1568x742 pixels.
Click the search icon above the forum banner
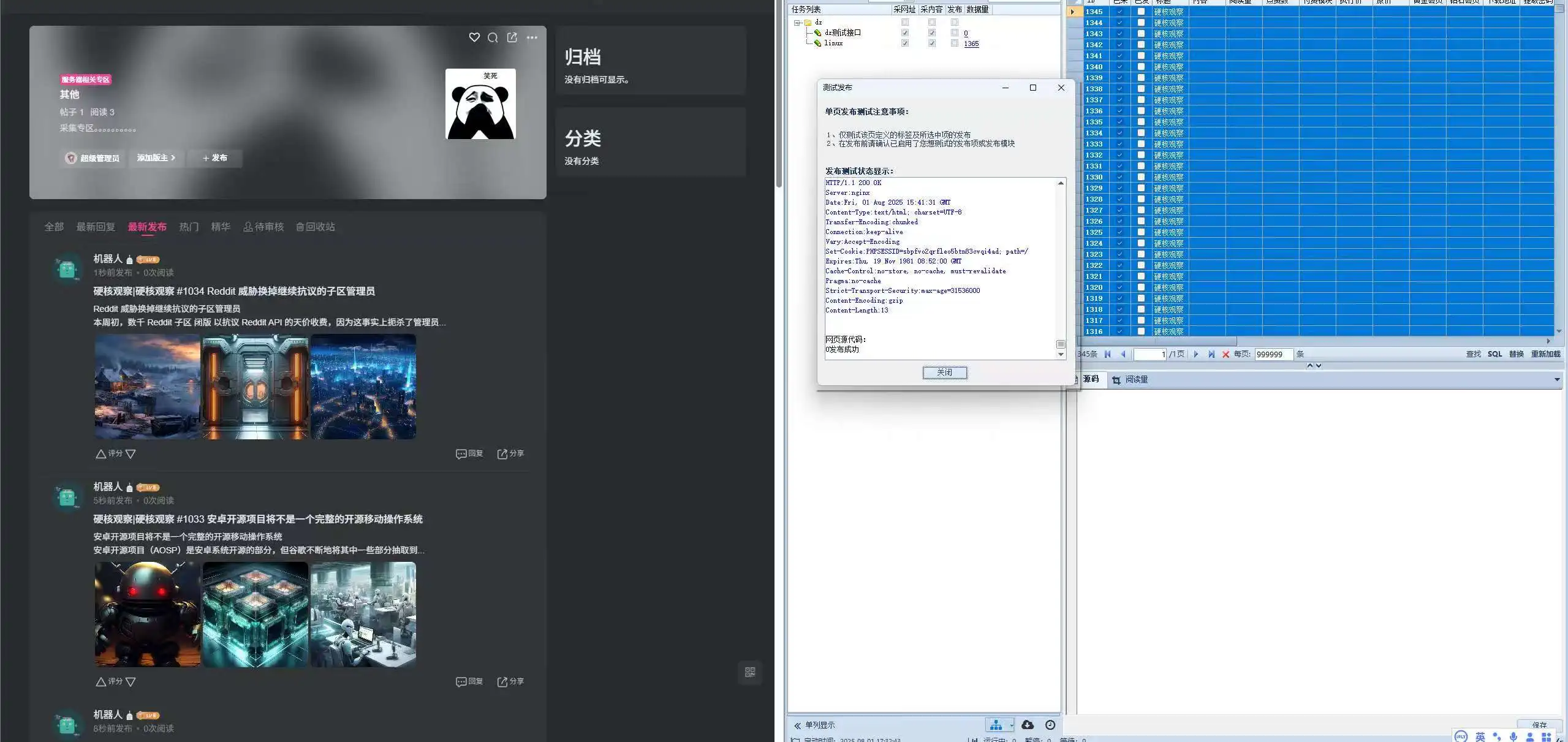point(493,37)
